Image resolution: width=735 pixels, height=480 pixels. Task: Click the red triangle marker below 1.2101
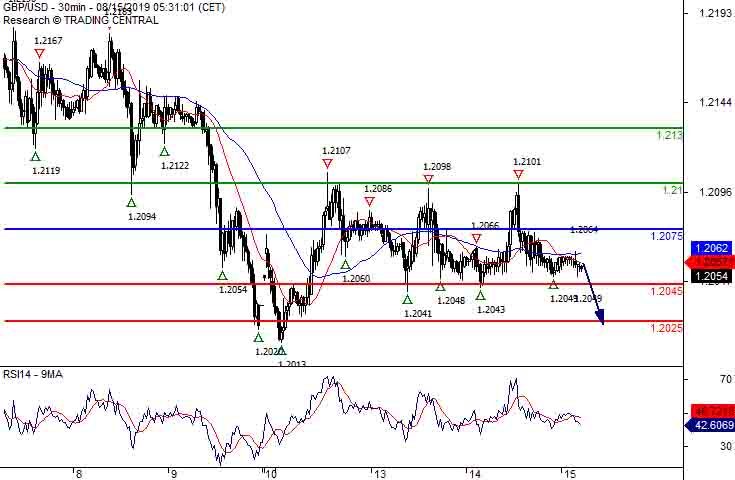point(518,174)
